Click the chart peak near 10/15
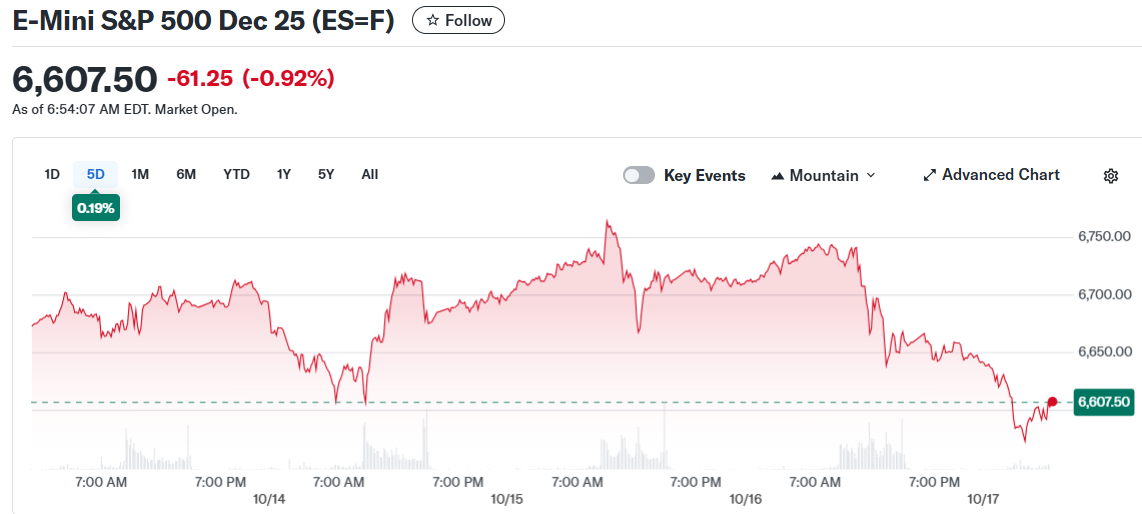 (x=607, y=222)
